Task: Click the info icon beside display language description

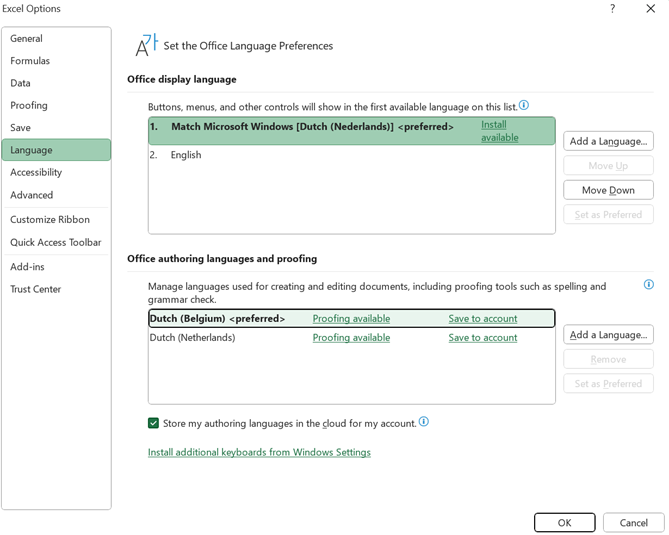Action: pos(524,105)
